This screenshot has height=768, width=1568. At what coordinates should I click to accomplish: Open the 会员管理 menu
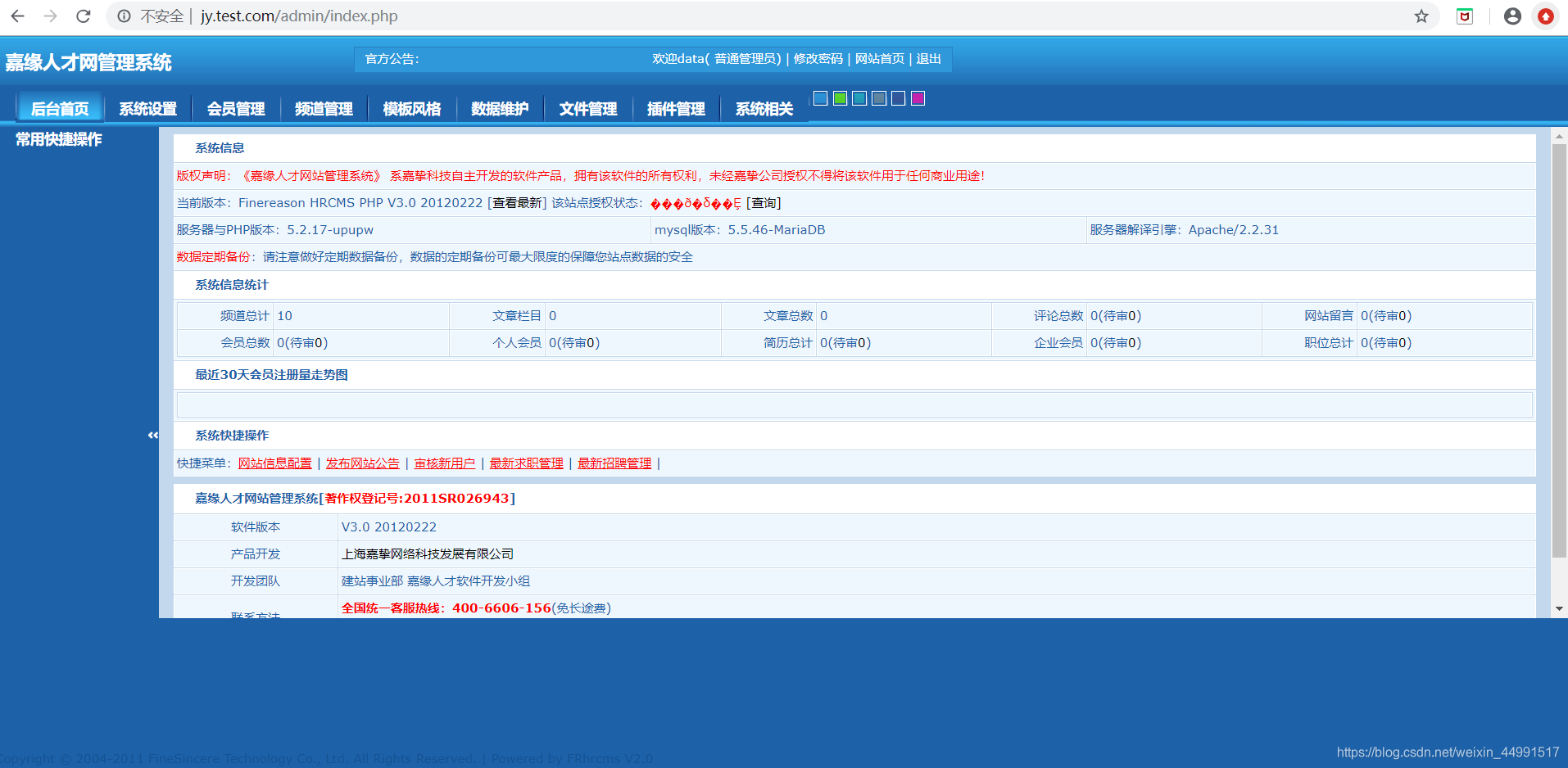(236, 109)
